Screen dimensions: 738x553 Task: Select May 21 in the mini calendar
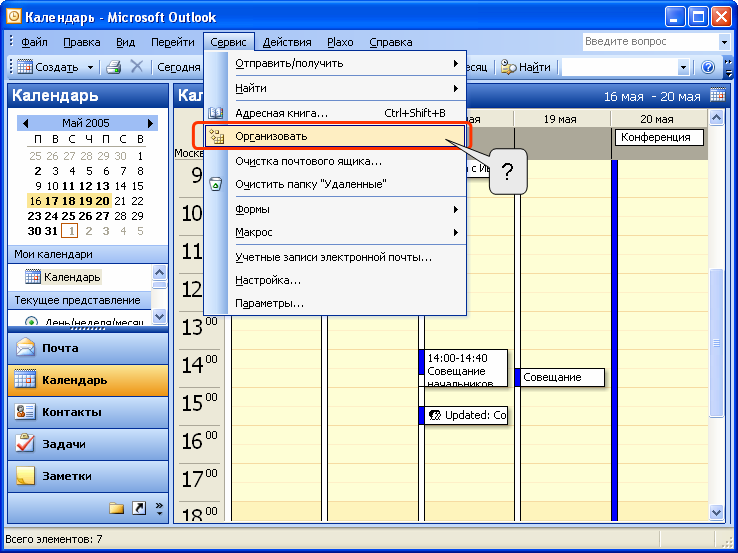coord(120,201)
